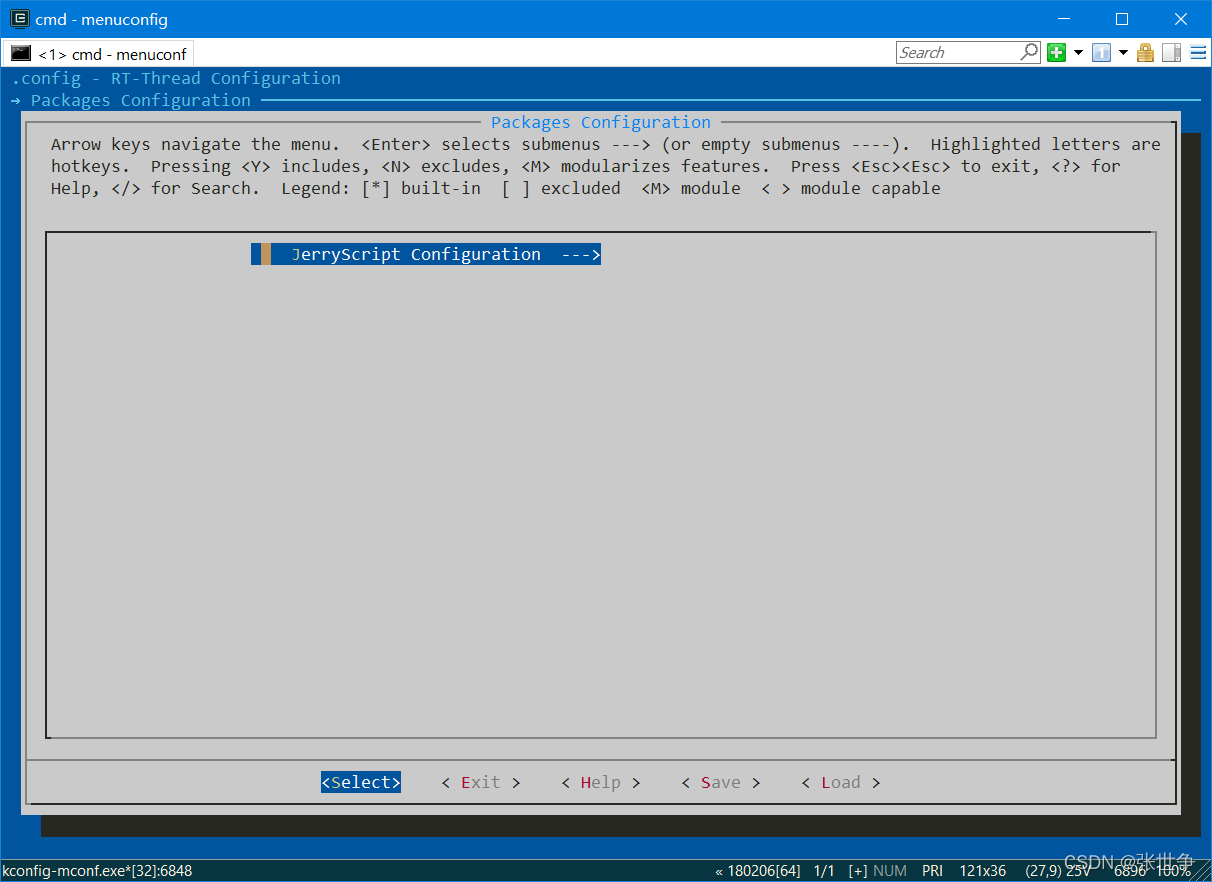Select the '<1> cmd - menuconf' tab
Screen dimensions: 1212x882
point(98,54)
